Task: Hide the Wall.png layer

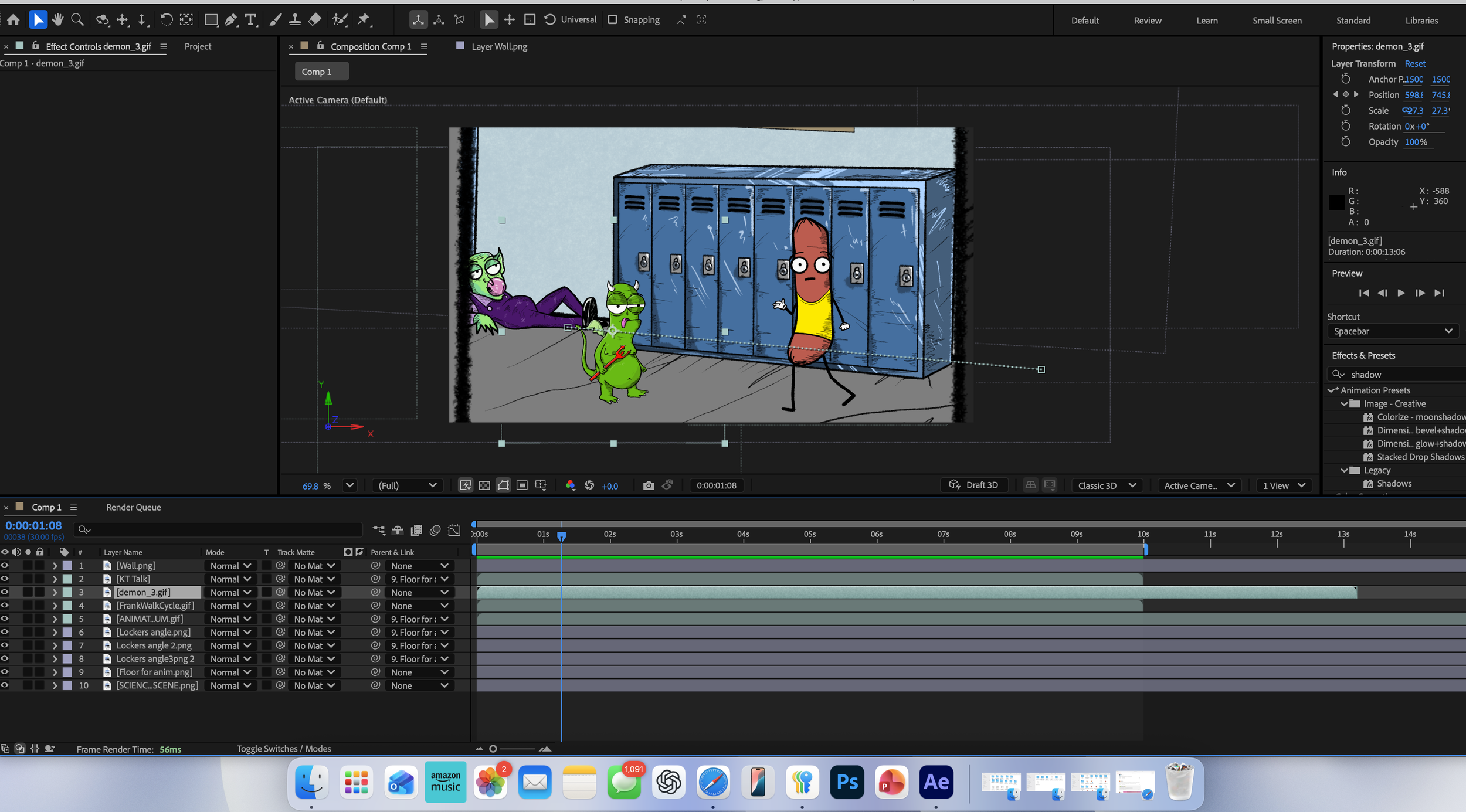Action: [5, 566]
